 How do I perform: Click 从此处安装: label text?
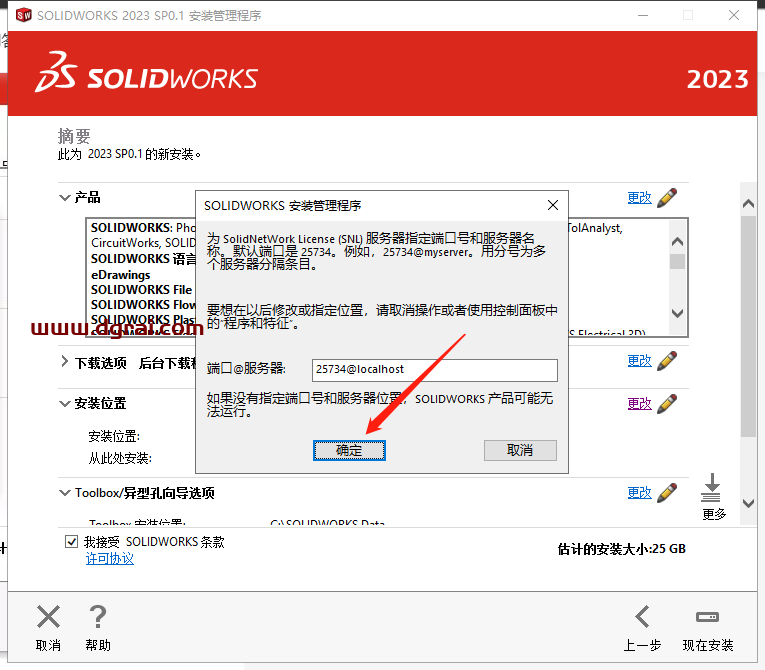120,458
